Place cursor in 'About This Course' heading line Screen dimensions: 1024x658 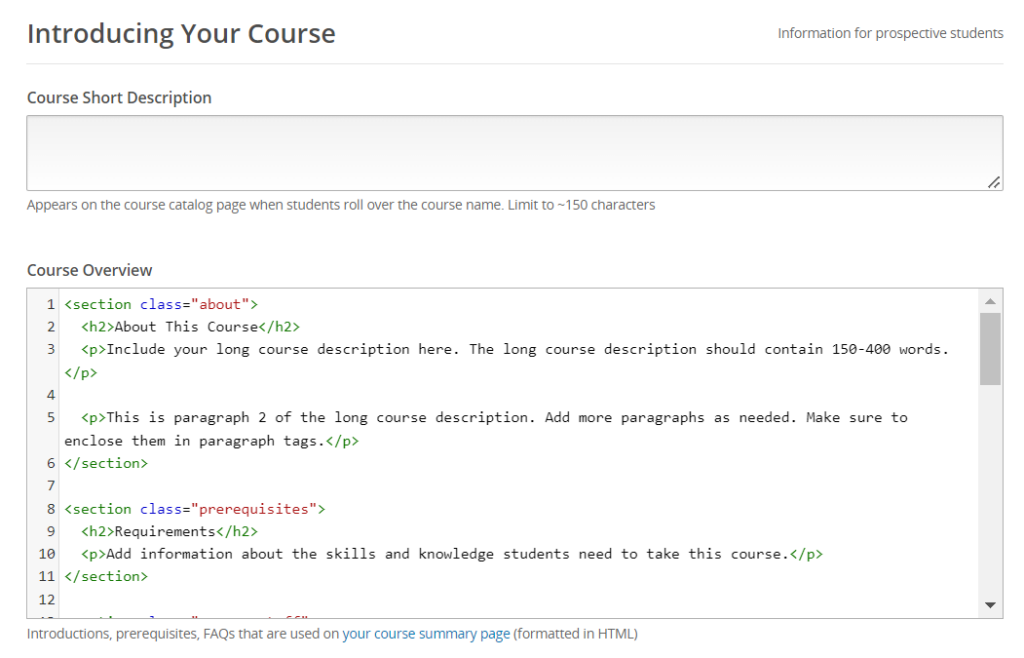[190, 327]
